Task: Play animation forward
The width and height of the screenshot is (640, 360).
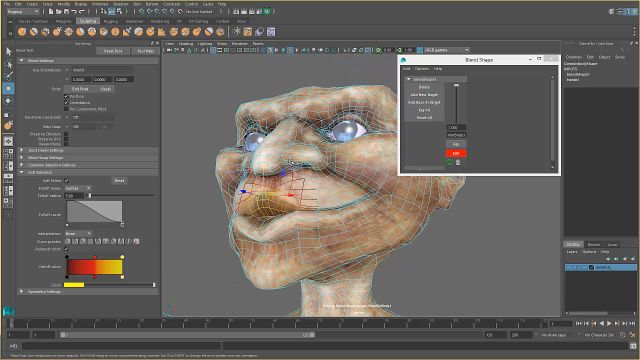Action: coord(609,323)
